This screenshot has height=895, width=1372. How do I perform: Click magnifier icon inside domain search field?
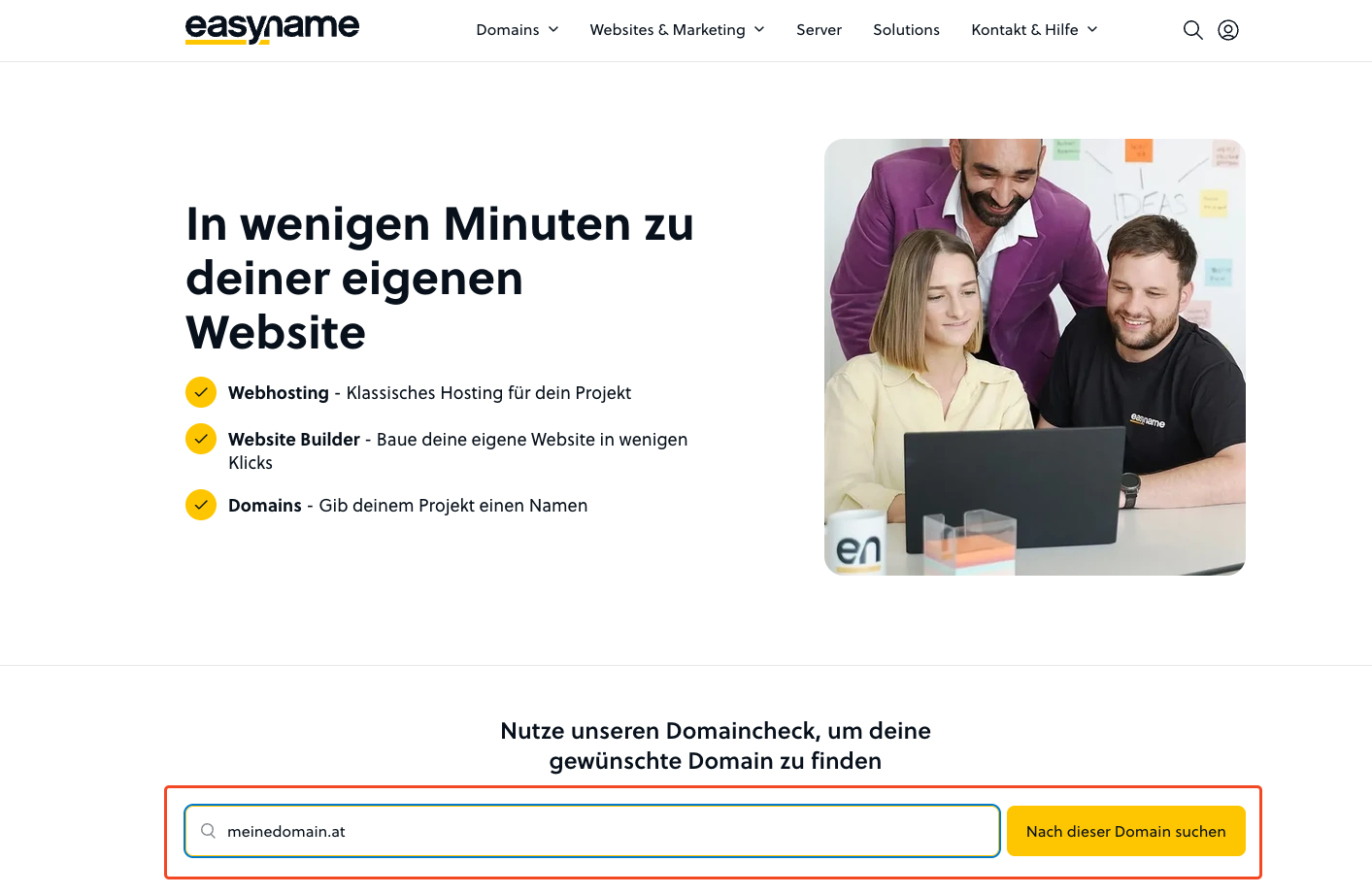tap(208, 831)
